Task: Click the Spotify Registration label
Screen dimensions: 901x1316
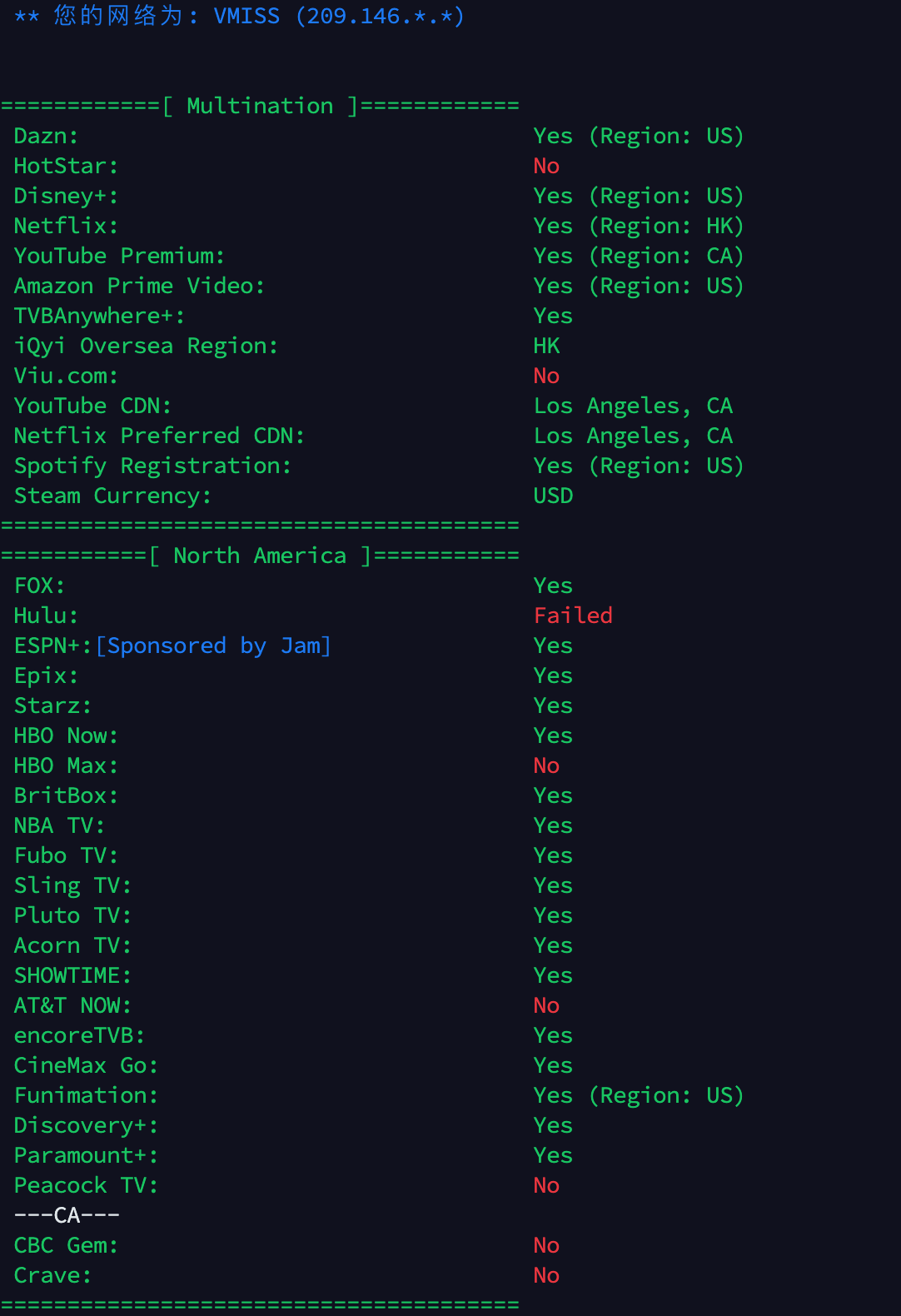Action: tap(152, 466)
